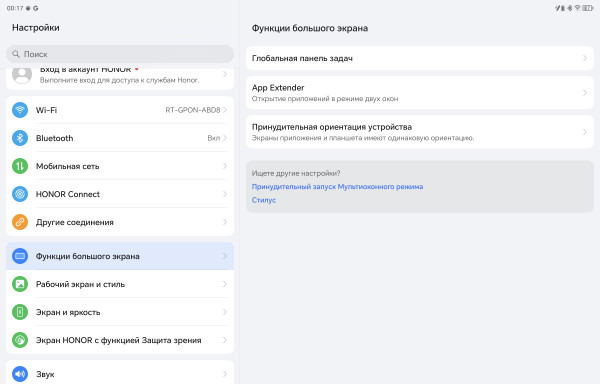600x384 pixels.
Task: Tap the Вкл Bluetooth status text
Action: click(214, 138)
